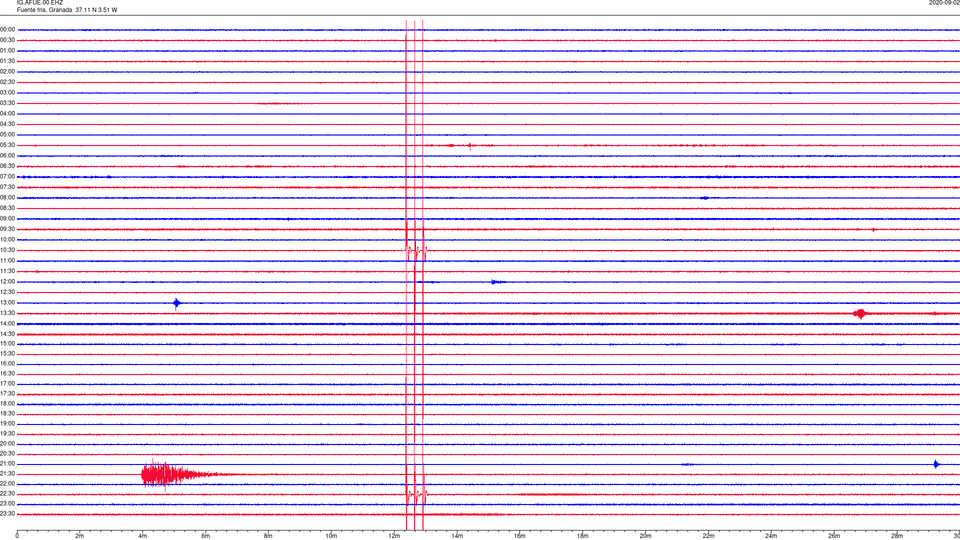
Task: Select the 07:00 trace time label
Action: pos(8,176)
